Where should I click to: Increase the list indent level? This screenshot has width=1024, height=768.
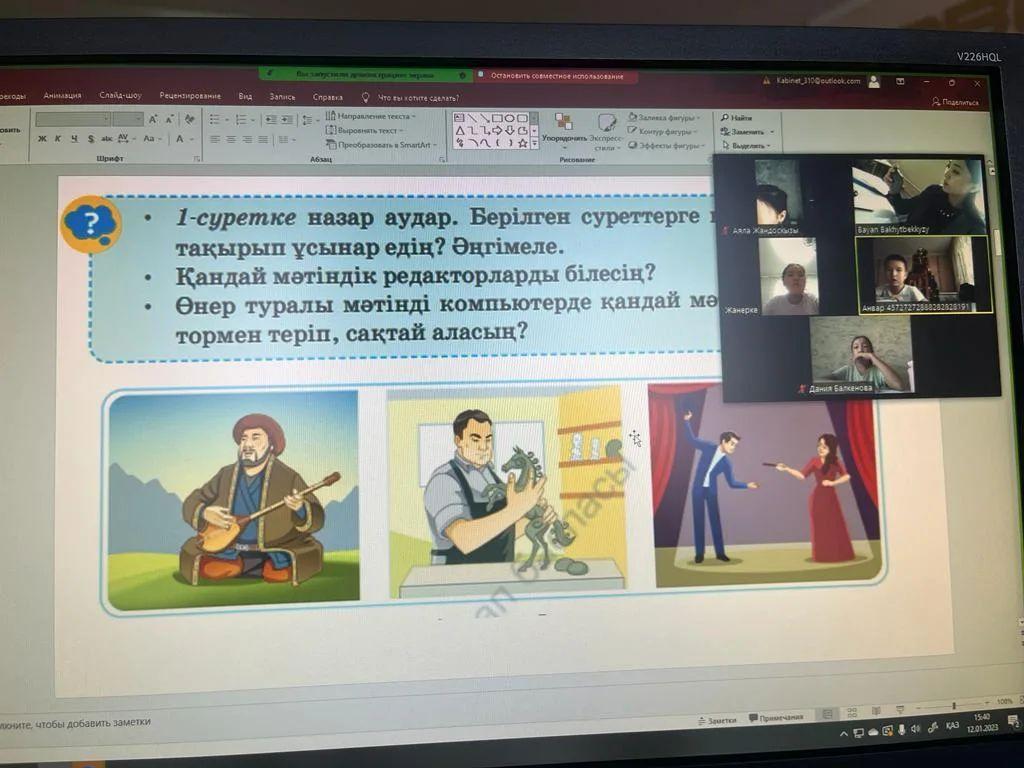point(286,120)
